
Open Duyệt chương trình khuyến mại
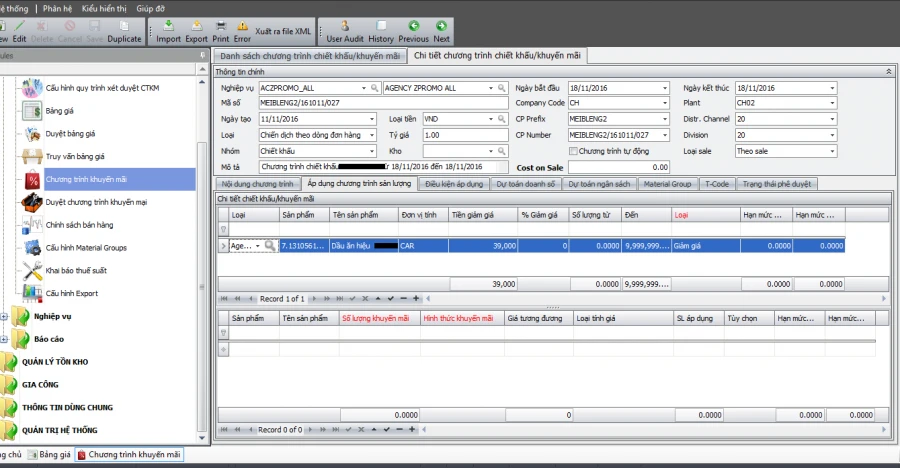96,202
